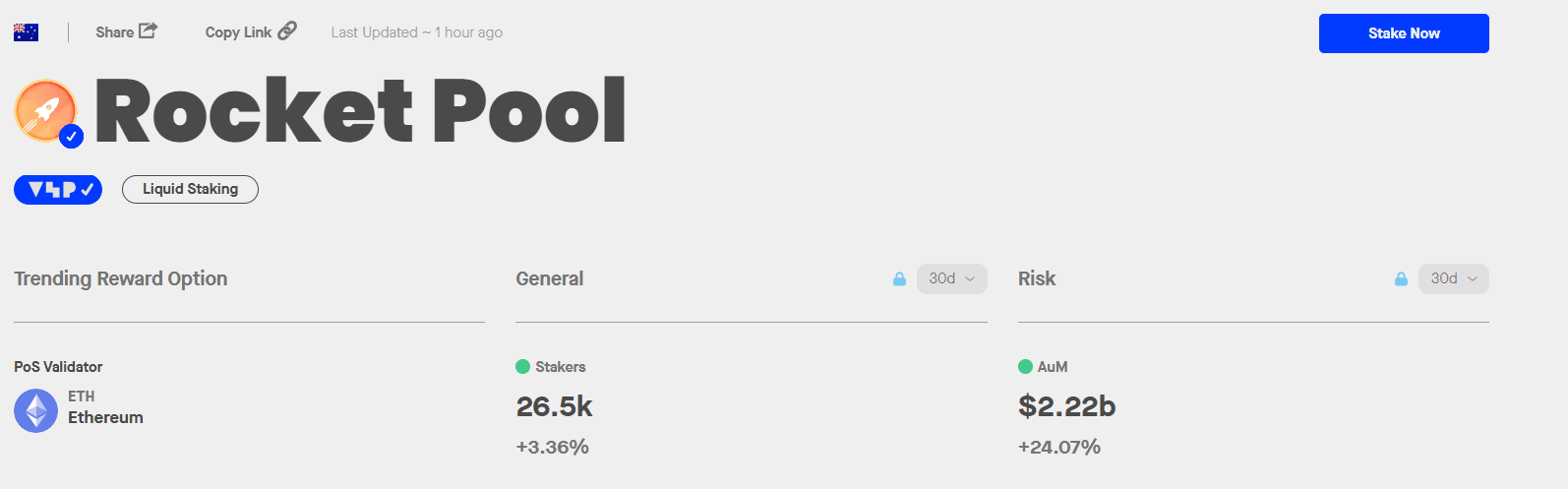This screenshot has height=489, width=1568.
Task: Click the Ethereum diamond logo
Action: point(36,411)
